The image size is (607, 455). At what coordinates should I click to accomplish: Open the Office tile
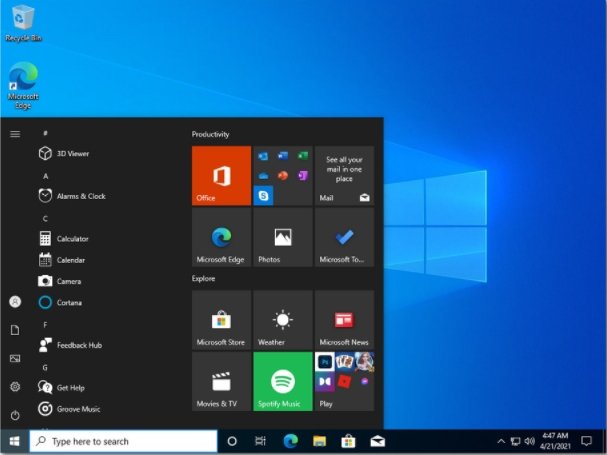click(x=221, y=175)
